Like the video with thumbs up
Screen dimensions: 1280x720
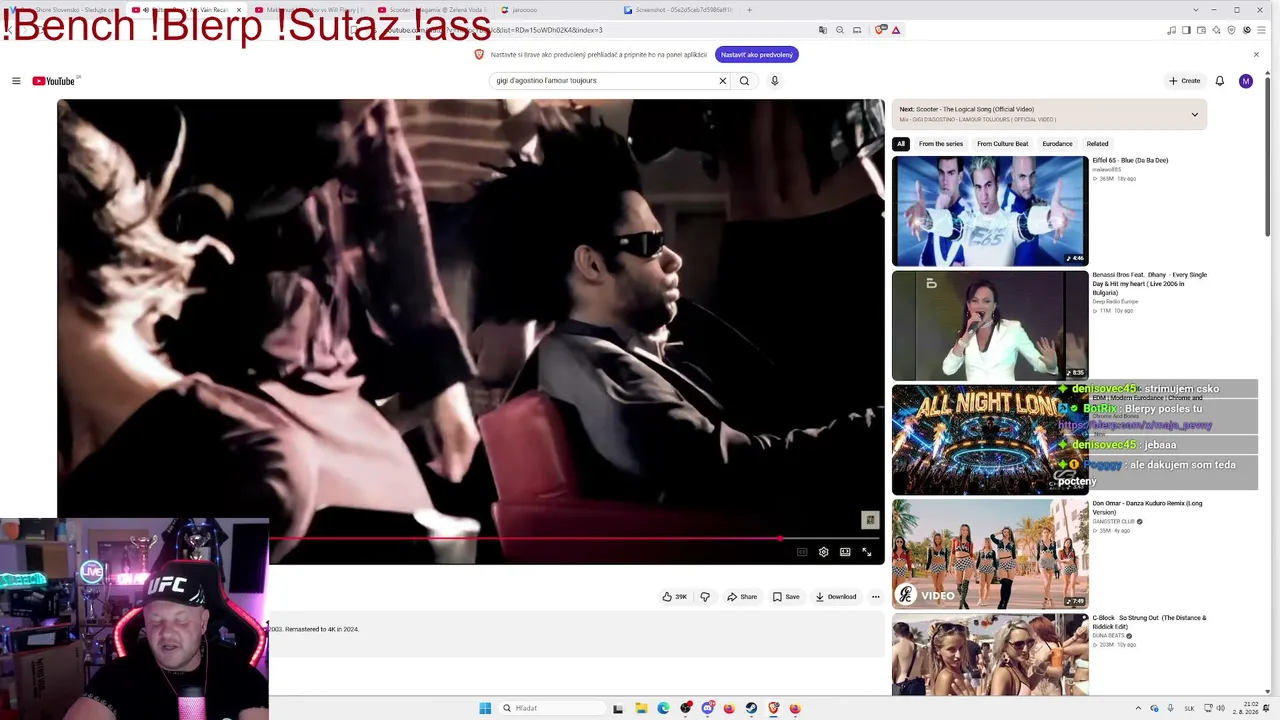(675, 597)
